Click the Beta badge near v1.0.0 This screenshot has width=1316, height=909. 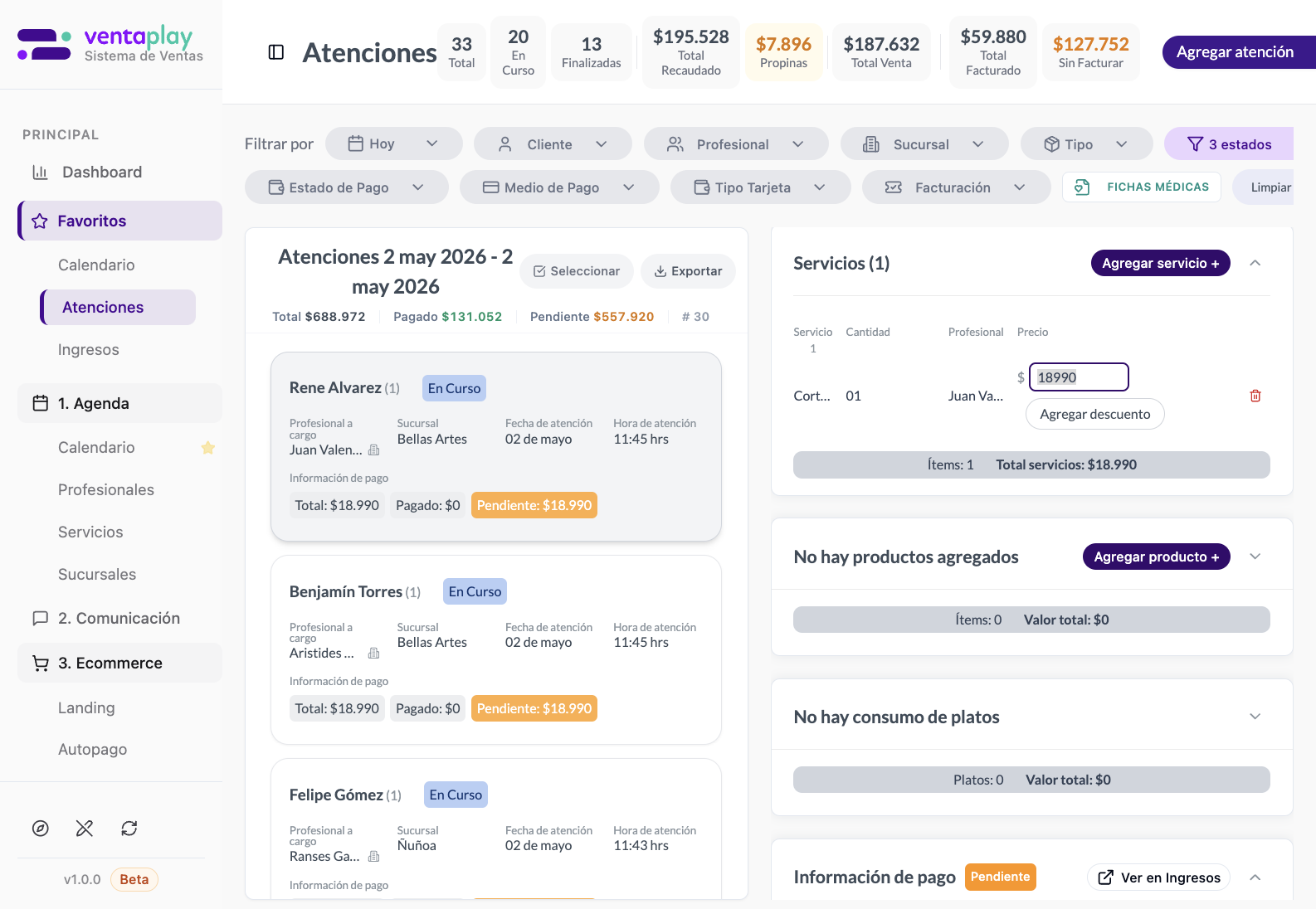coord(134,879)
